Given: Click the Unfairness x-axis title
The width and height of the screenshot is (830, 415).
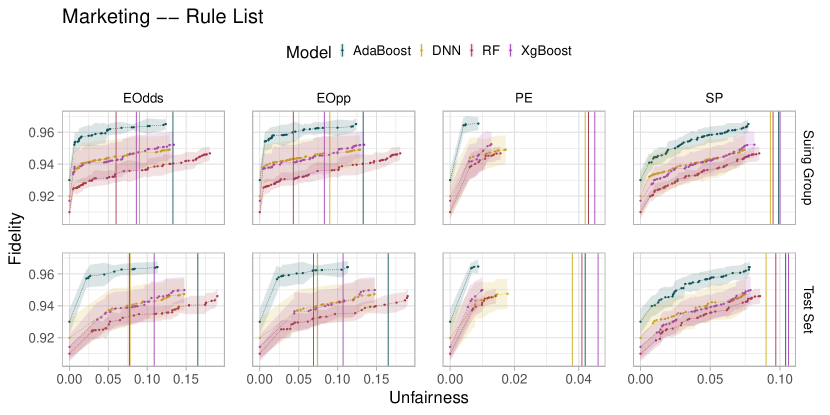Looking at the screenshot, I should tap(428, 397).
